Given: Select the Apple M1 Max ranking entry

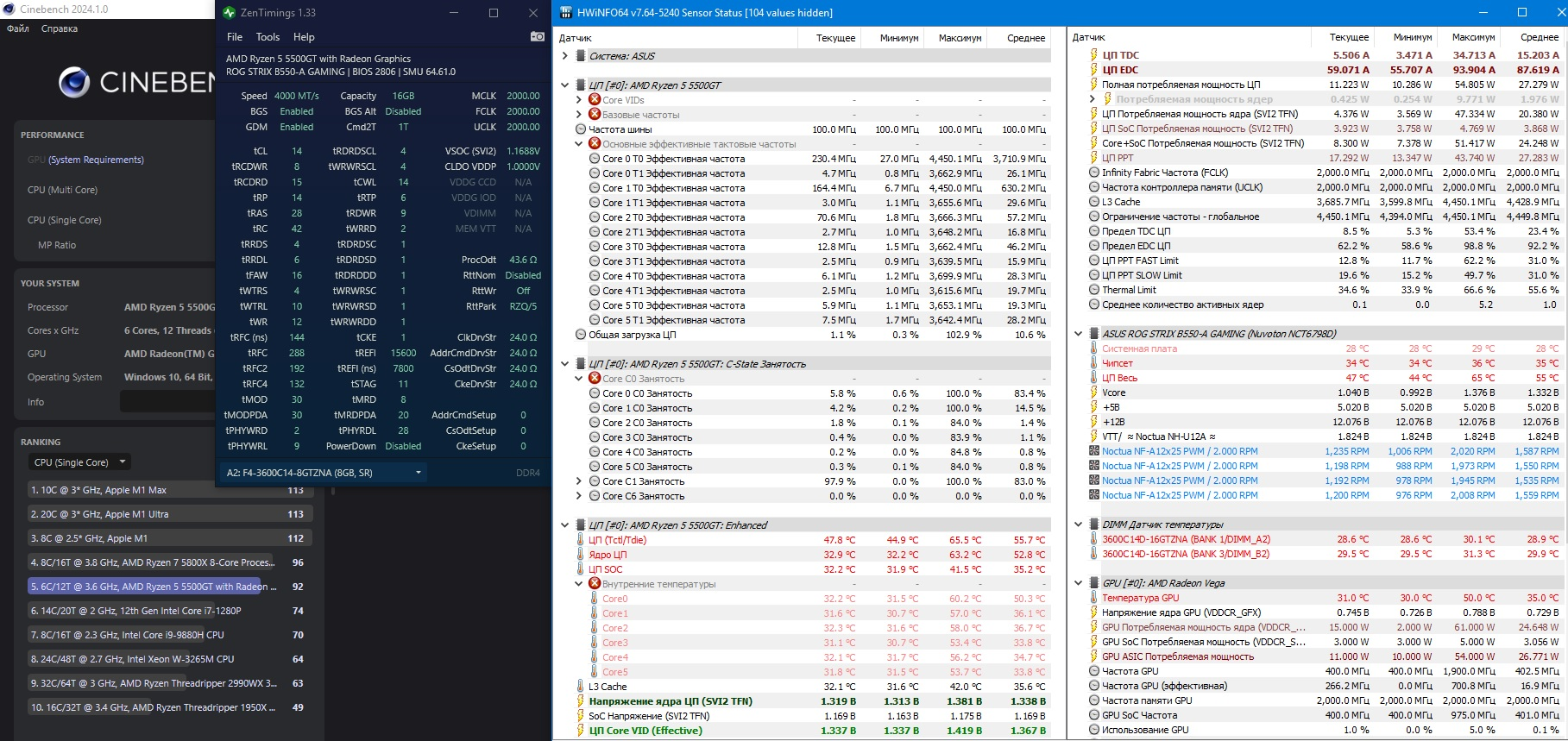Looking at the screenshot, I should coord(168,490).
